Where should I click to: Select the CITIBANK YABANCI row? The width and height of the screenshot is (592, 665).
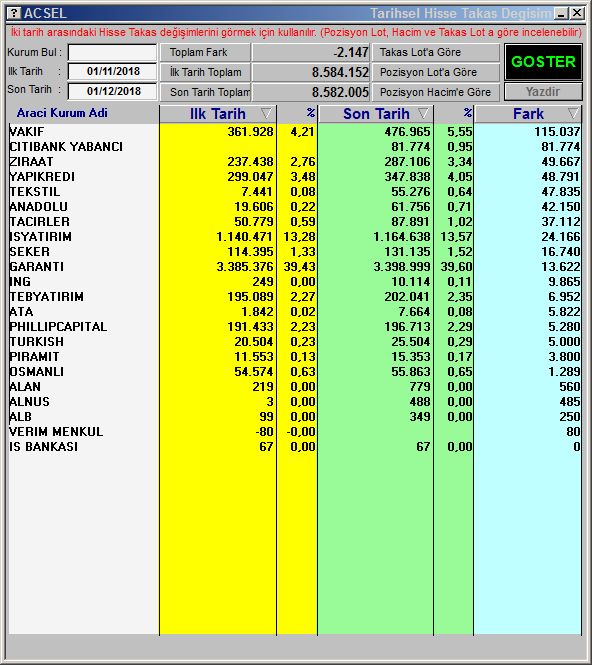[295, 147]
